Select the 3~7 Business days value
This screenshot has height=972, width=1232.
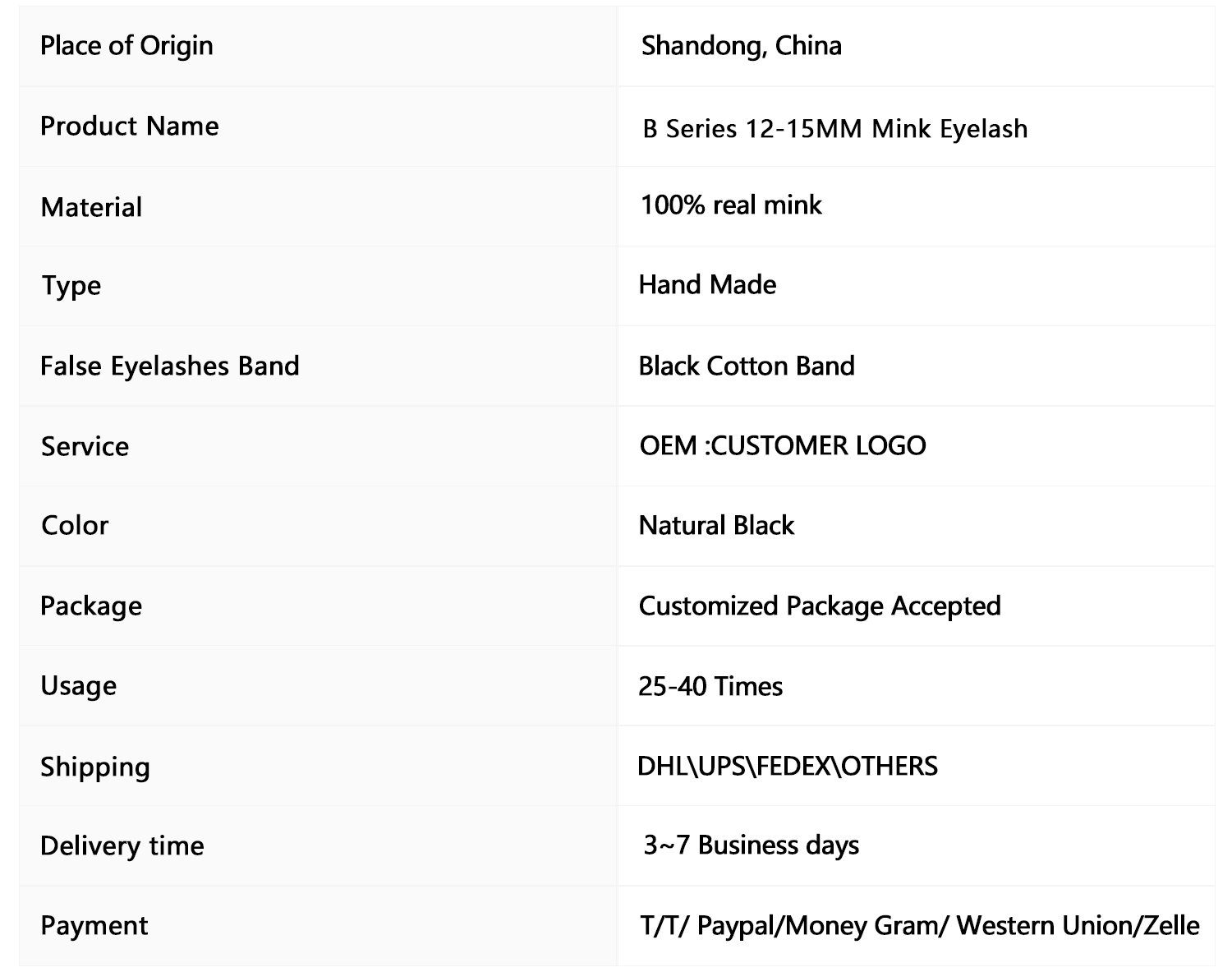(752, 845)
